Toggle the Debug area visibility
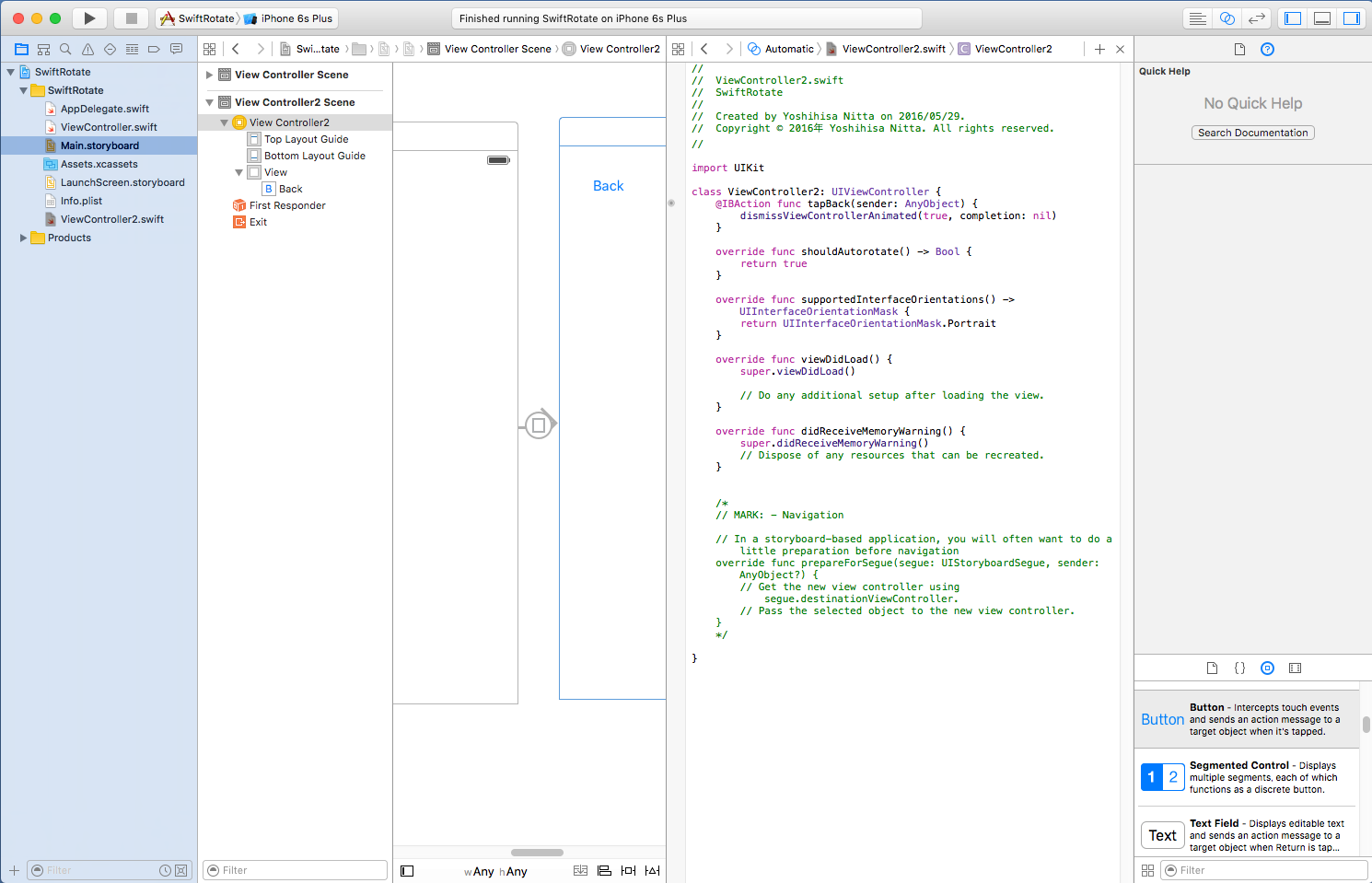1372x883 pixels. click(1322, 18)
